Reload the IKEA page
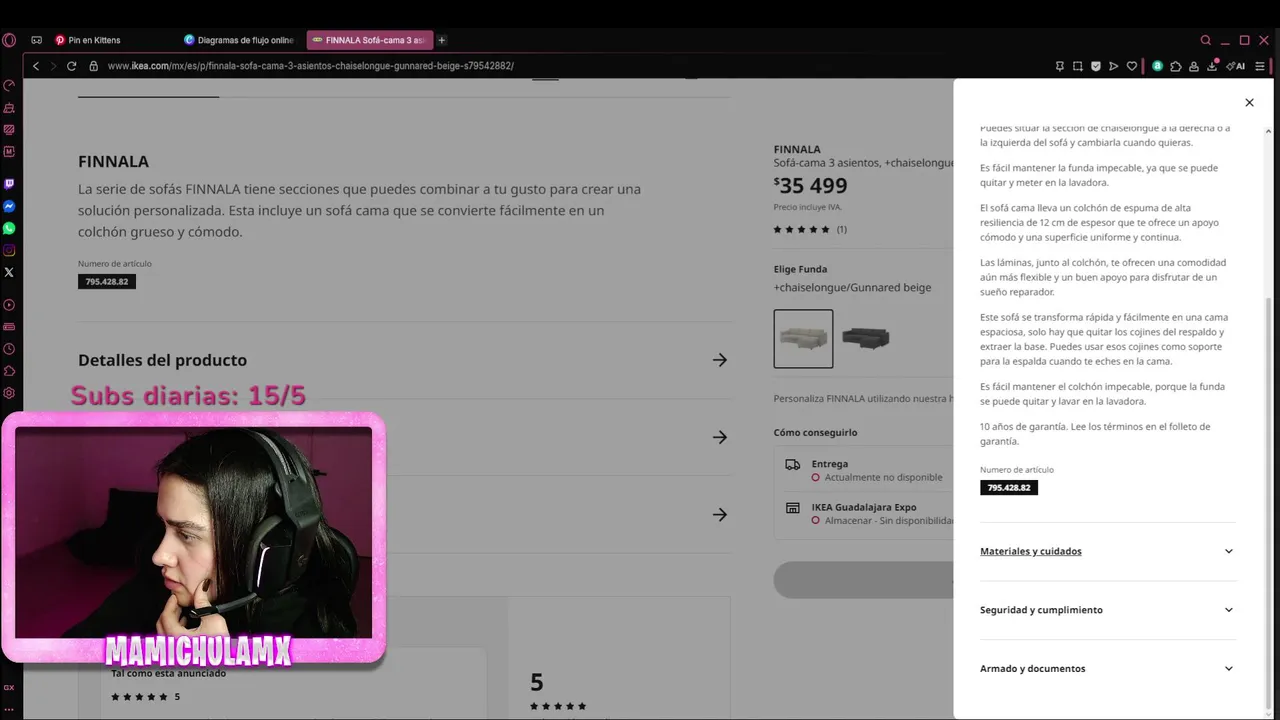Viewport: 1280px width, 720px height. point(71,66)
